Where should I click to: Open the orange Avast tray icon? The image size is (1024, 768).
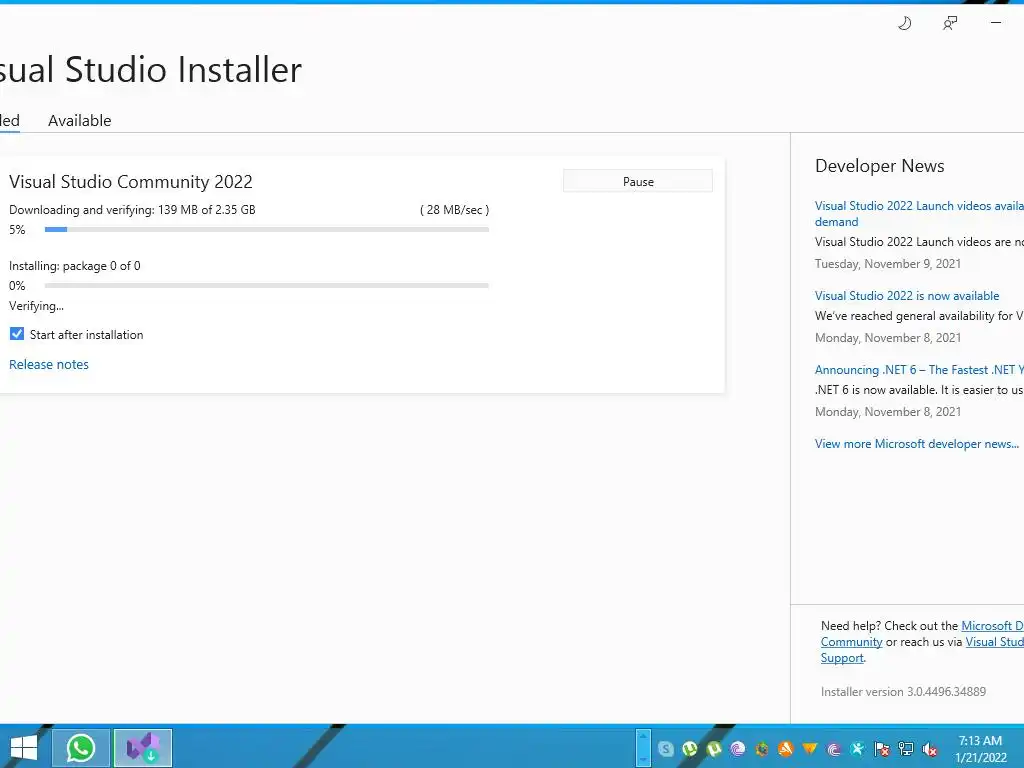[786, 749]
